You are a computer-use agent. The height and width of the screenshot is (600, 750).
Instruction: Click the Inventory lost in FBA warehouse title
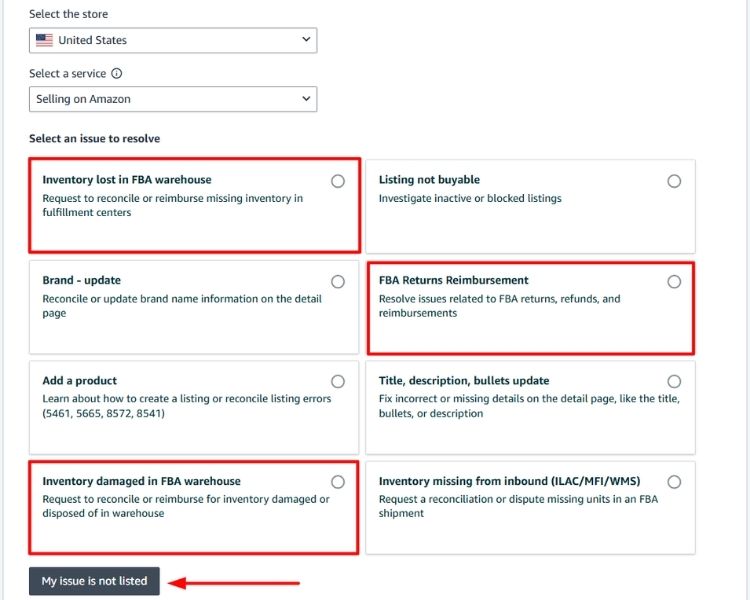(x=127, y=179)
